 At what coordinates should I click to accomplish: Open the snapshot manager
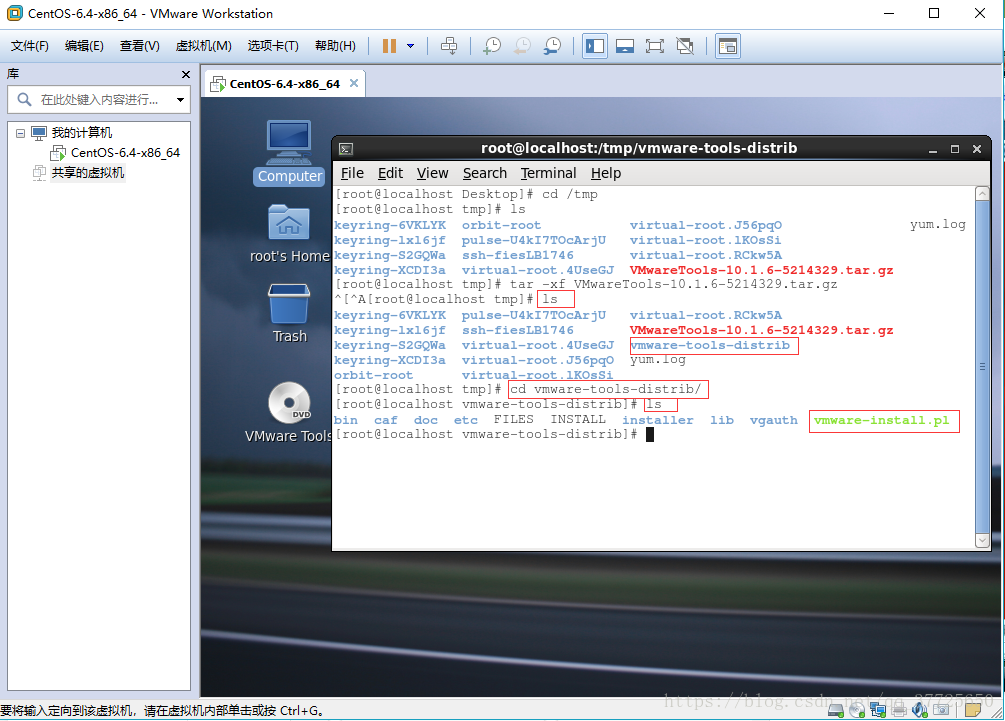click(x=552, y=46)
